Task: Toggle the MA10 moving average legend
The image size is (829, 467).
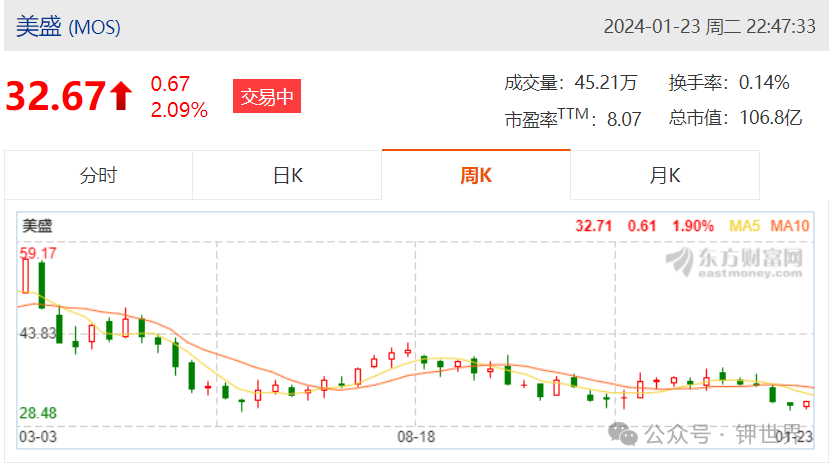Action: pos(790,226)
